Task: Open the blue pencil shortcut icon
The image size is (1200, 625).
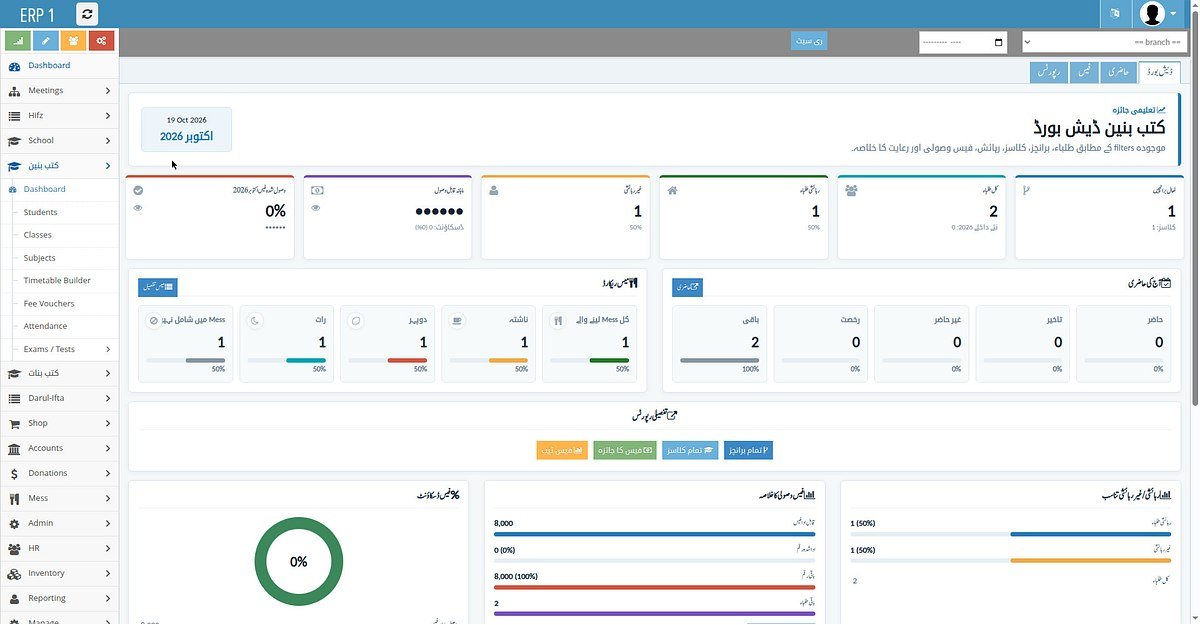Action: pos(46,41)
